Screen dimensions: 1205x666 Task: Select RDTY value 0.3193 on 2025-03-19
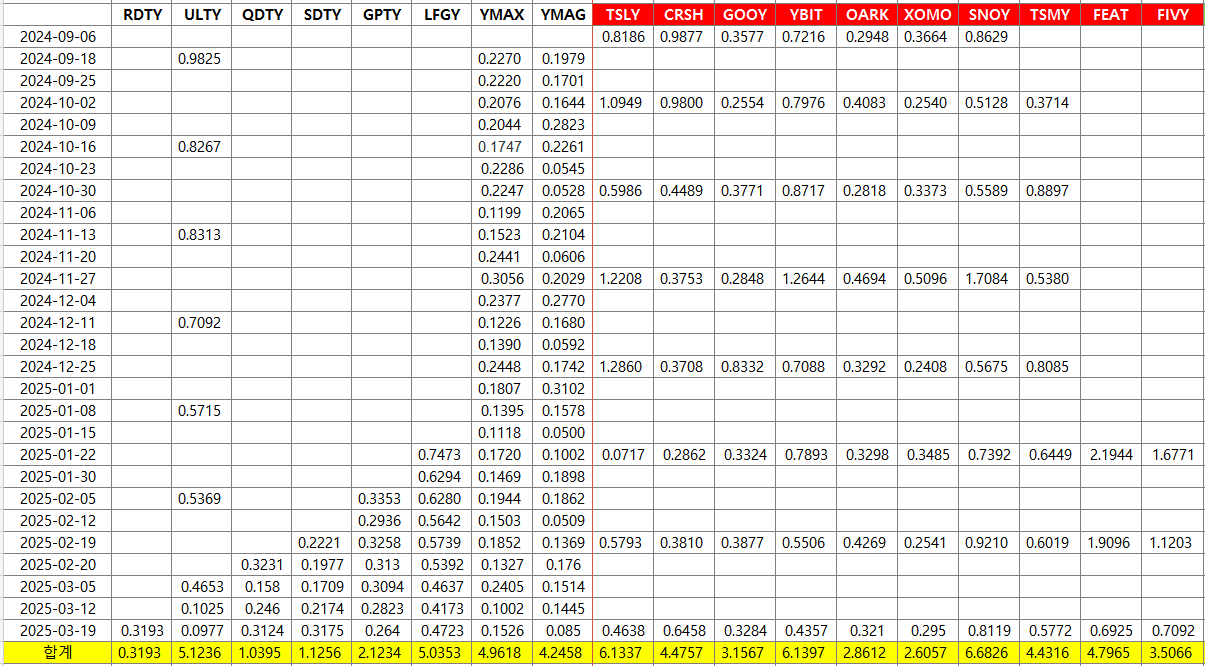(x=141, y=630)
